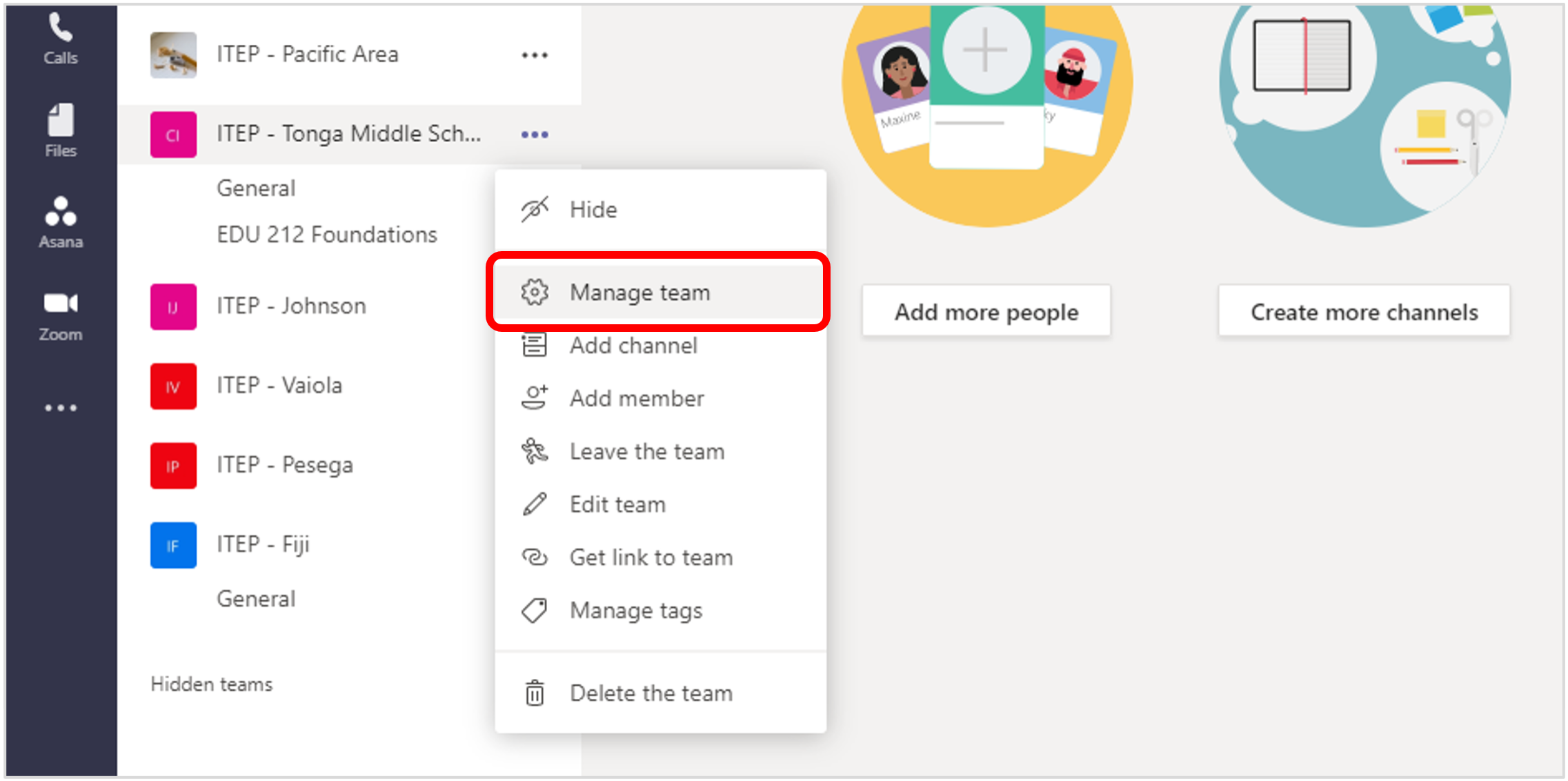Viewport: 1568px width, 781px height.
Task: Click the Edit team pencil icon
Action: click(x=535, y=504)
